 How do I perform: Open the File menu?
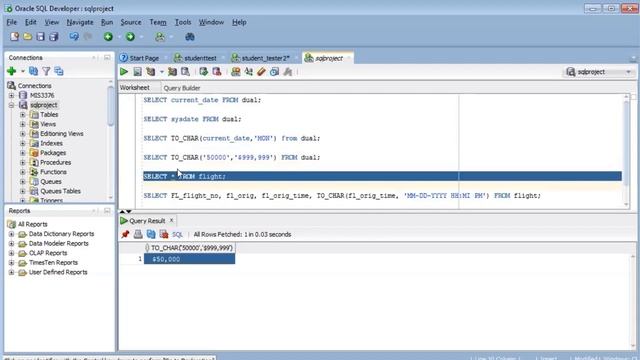[x=11, y=22]
